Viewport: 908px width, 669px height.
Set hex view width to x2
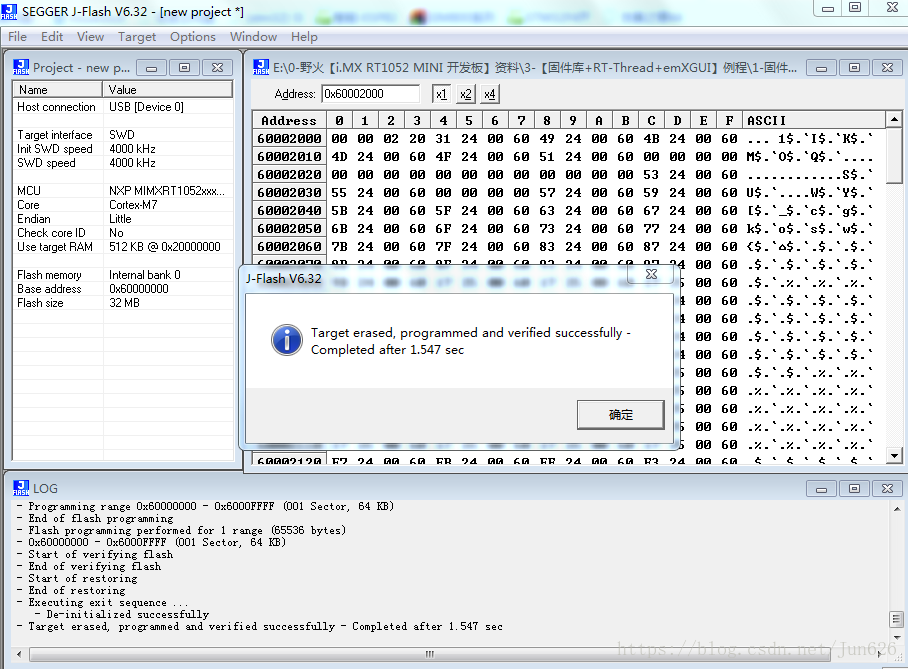(x=466, y=94)
